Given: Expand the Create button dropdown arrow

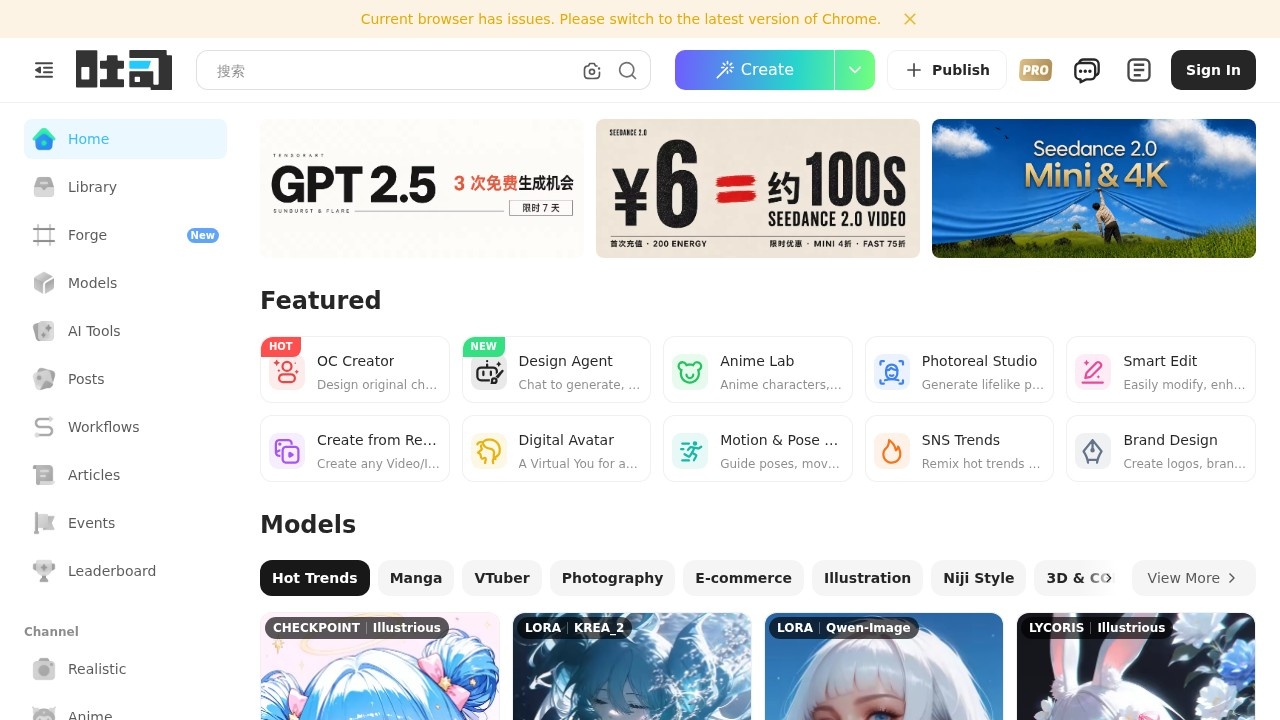Looking at the screenshot, I should click(855, 70).
